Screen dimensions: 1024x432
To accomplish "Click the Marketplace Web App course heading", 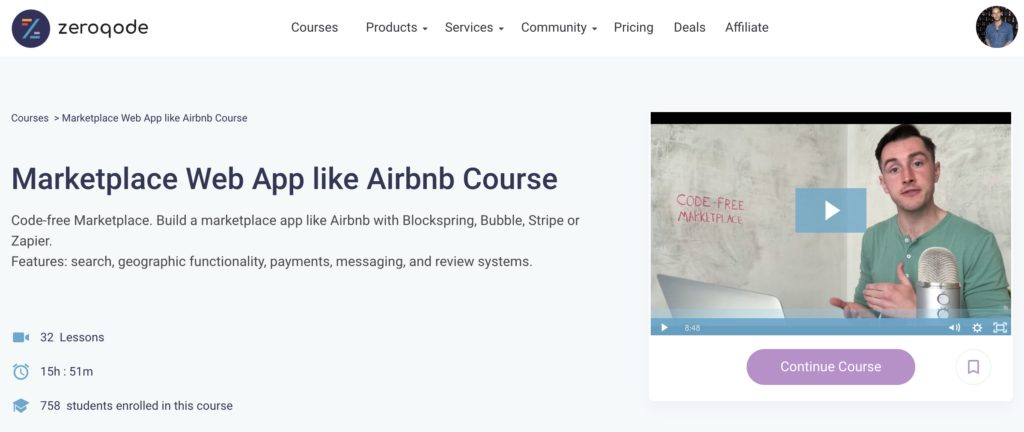I will [284, 178].
